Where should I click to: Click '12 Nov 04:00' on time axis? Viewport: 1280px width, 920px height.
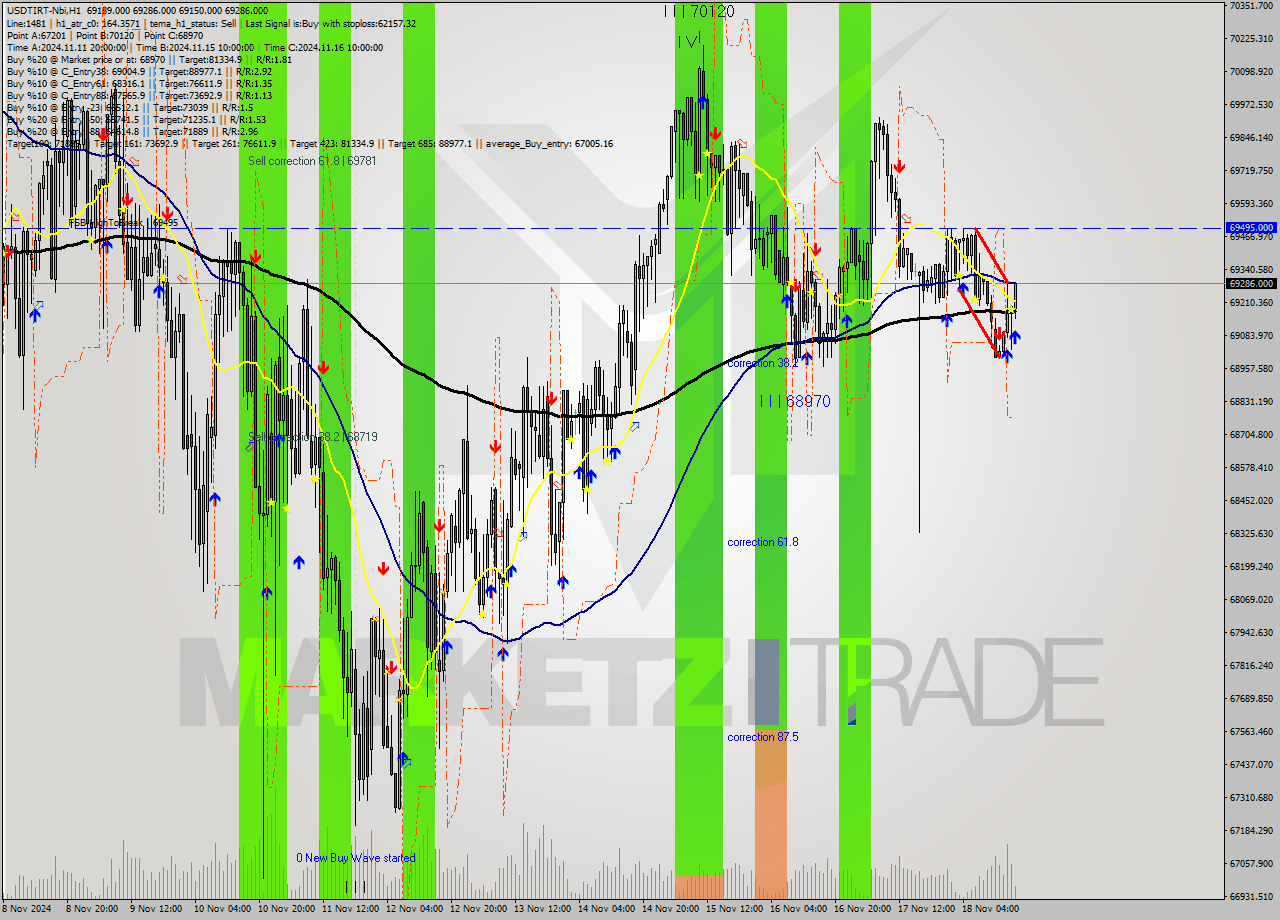tap(413, 910)
